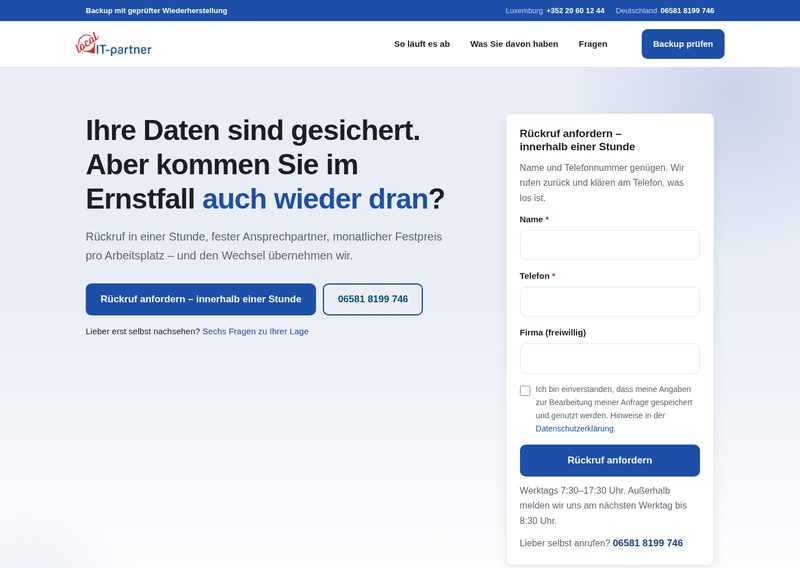Click the heading 'Ihre Daten sind gesichert.'
The height and width of the screenshot is (568, 800).
click(253, 130)
